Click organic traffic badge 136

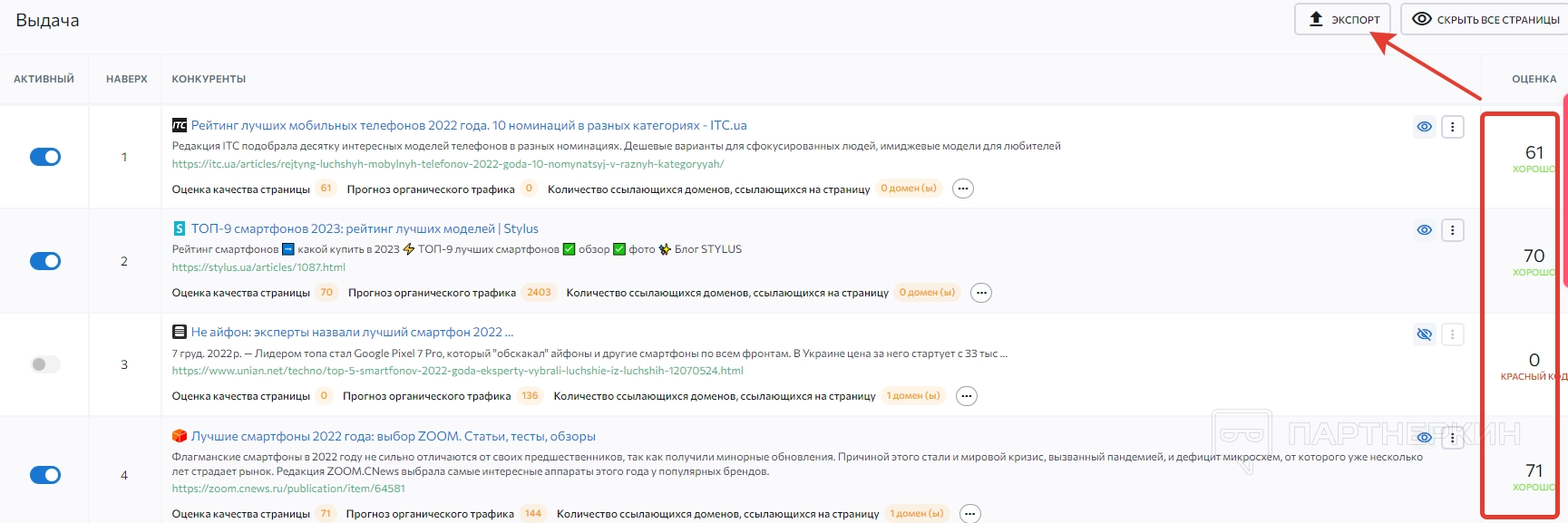tap(530, 396)
